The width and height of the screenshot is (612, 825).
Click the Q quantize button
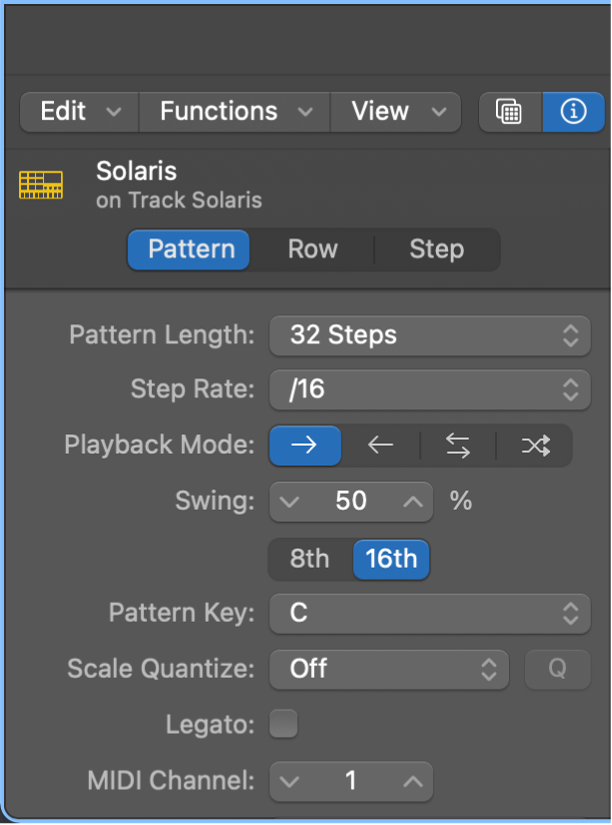(x=557, y=668)
